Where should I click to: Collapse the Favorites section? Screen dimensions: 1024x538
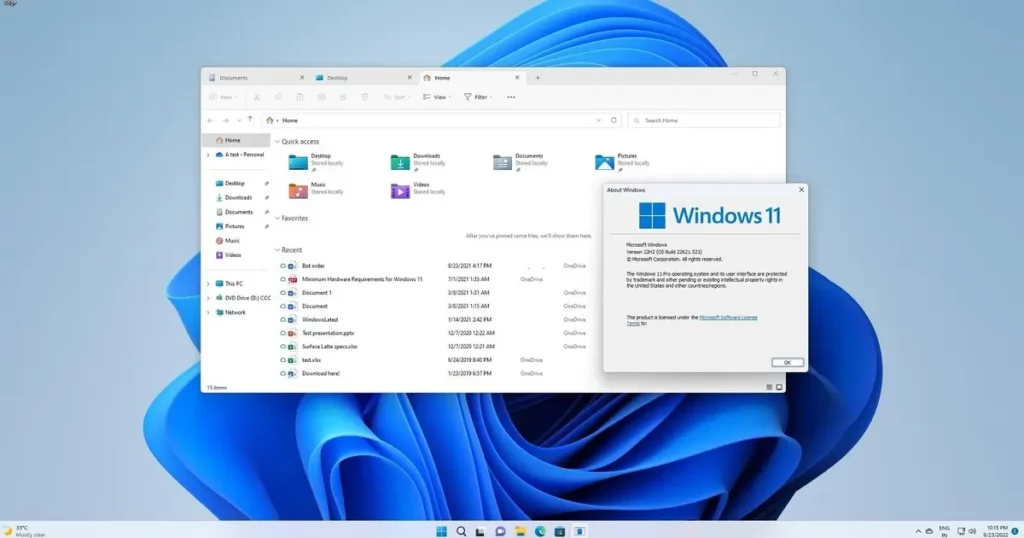click(278, 218)
